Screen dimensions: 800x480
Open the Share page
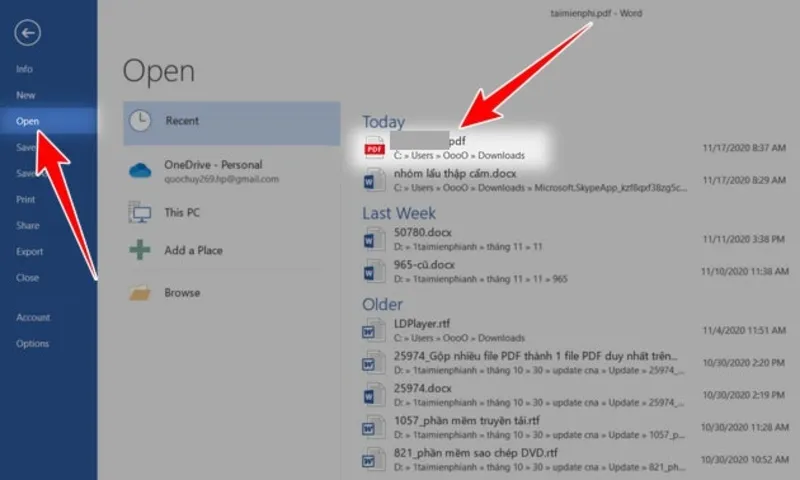point(27,226)
